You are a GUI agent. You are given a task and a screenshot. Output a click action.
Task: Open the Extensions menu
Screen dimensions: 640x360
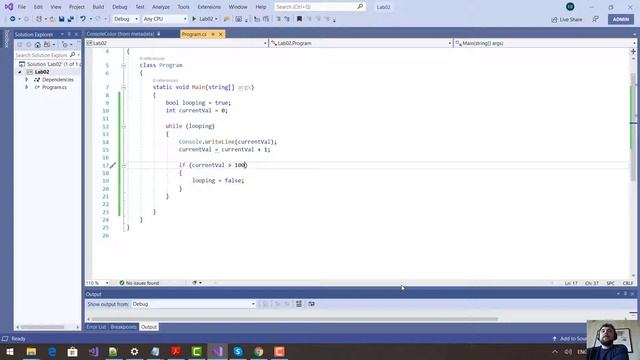[x=209, y=7]
